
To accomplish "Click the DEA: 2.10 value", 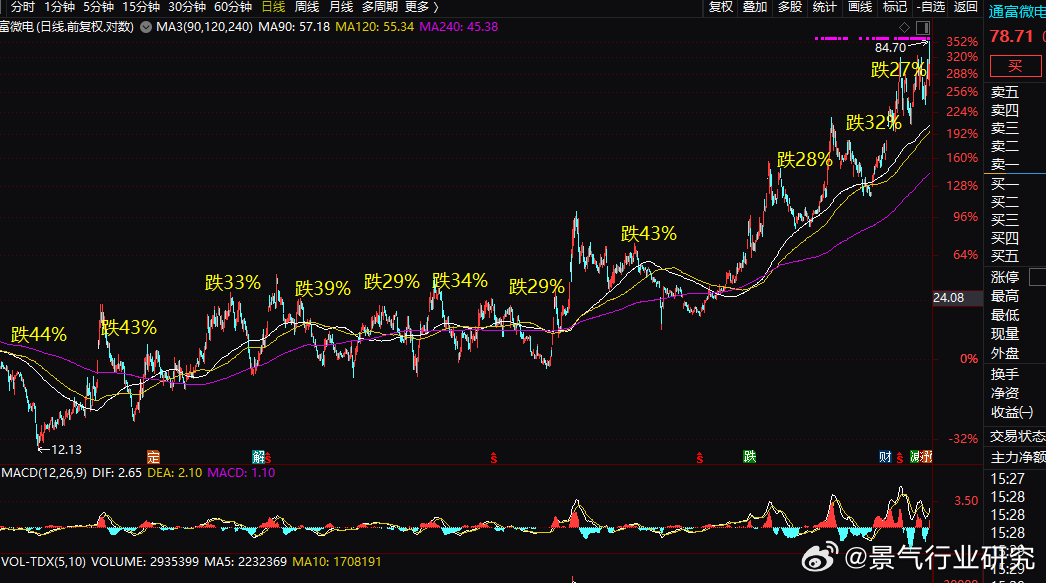I will point(175,473).
